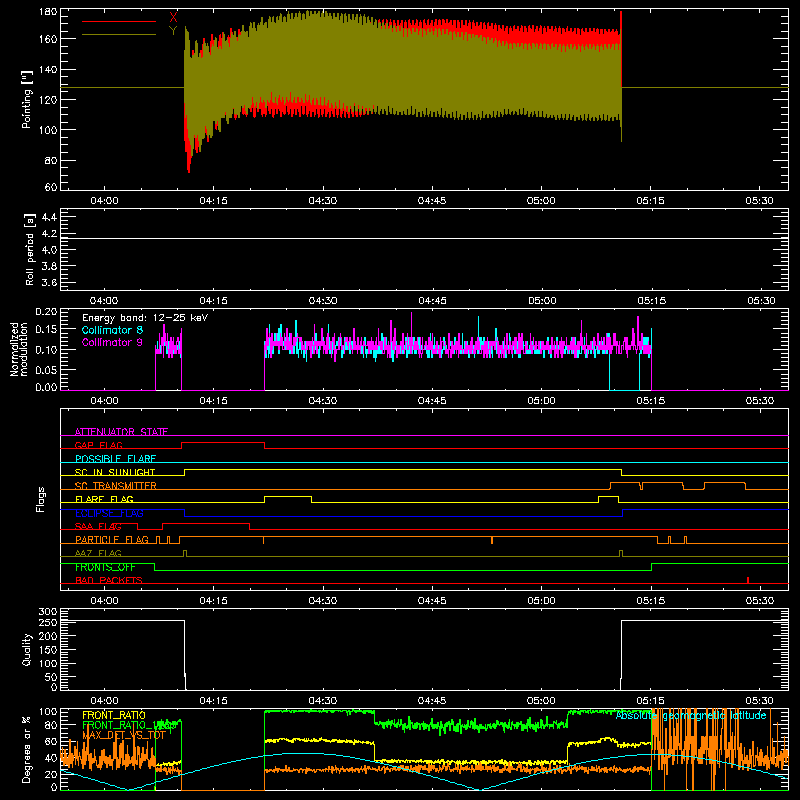Click the '150' tick on Quality axis
The height and width of the screenshot is (800, 800).
click(x=48, y=649)
